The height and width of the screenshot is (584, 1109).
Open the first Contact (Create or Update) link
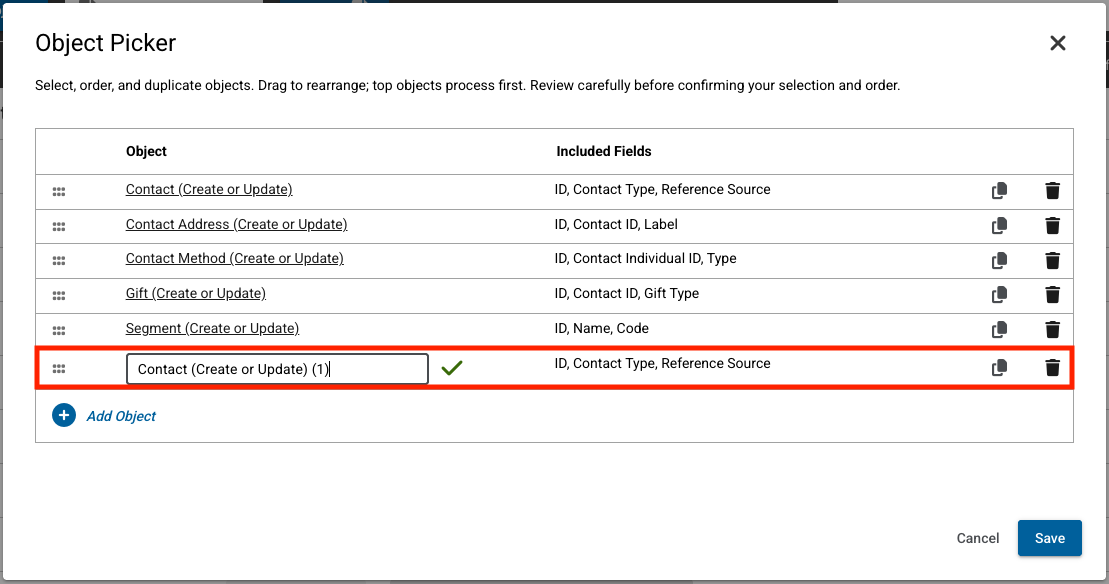pyautogui.click(x=209, y=189)
